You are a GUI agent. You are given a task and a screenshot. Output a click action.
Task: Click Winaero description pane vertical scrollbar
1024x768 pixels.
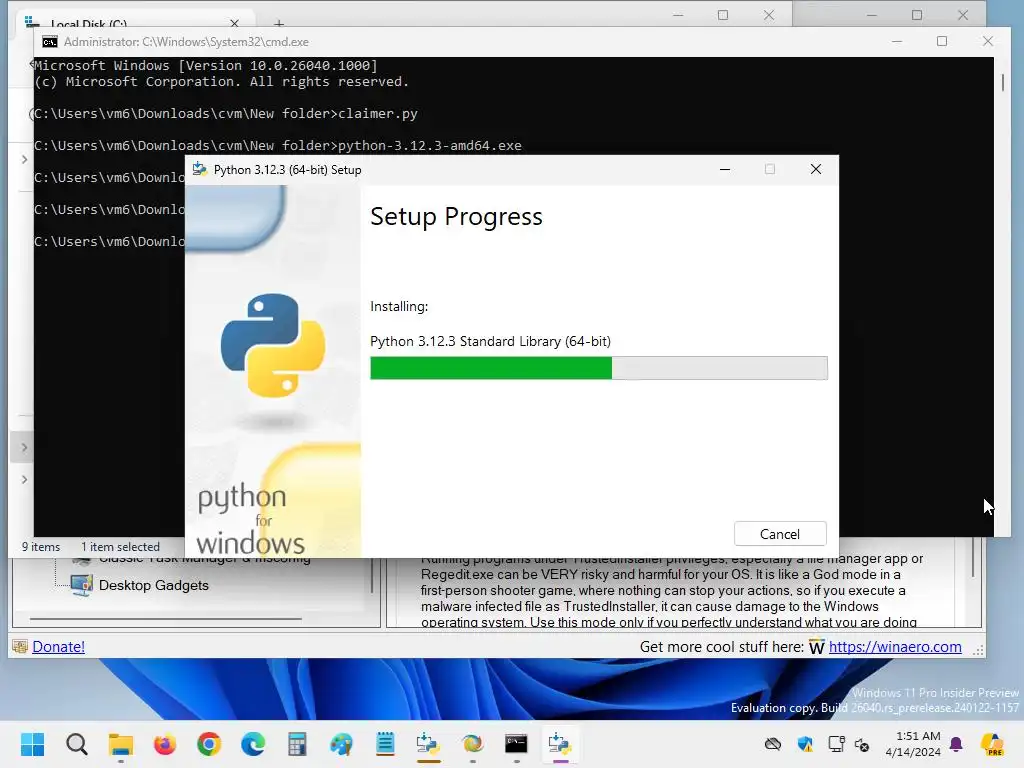(972, 558)
